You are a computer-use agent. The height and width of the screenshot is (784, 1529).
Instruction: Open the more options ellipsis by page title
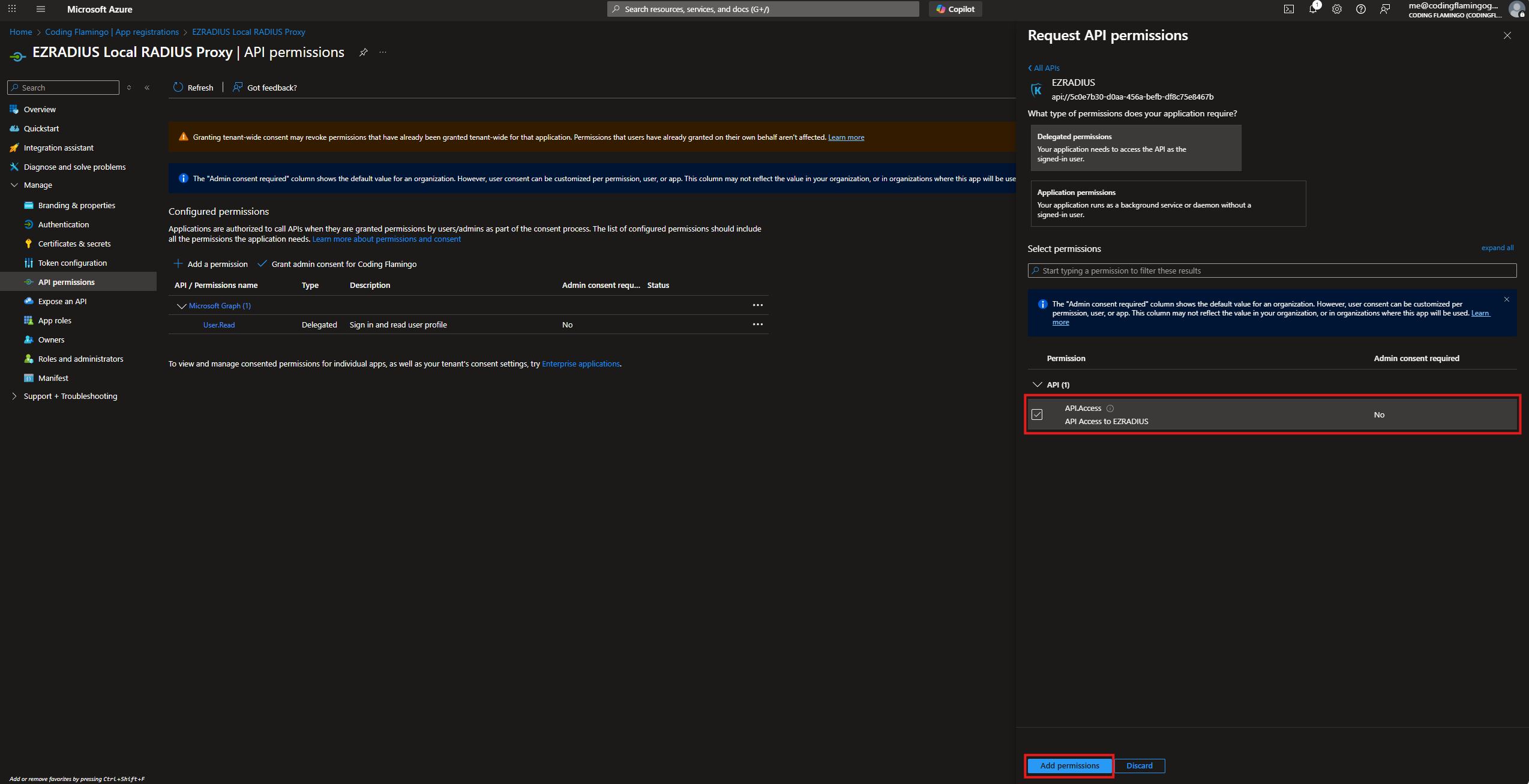point(383,52)
